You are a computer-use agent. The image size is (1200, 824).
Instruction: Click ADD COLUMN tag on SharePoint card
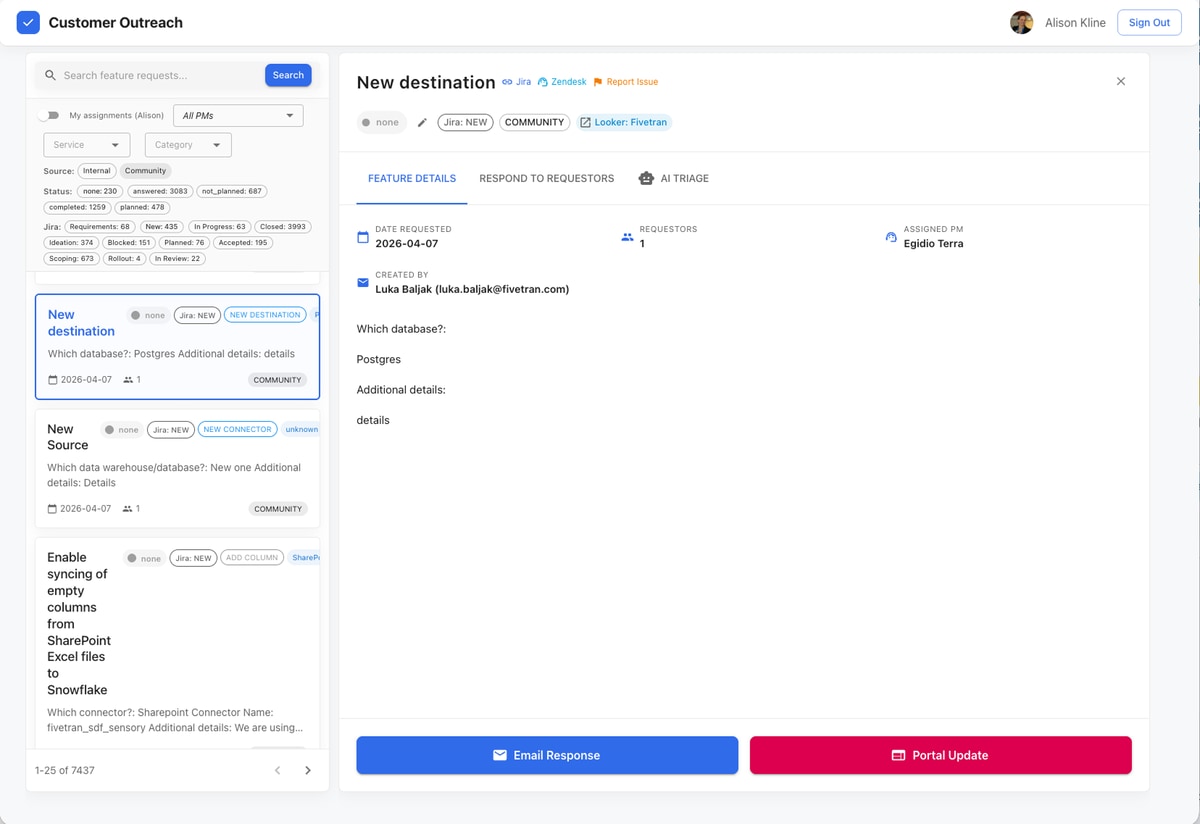pyautogui.click(x=252, y=558)
